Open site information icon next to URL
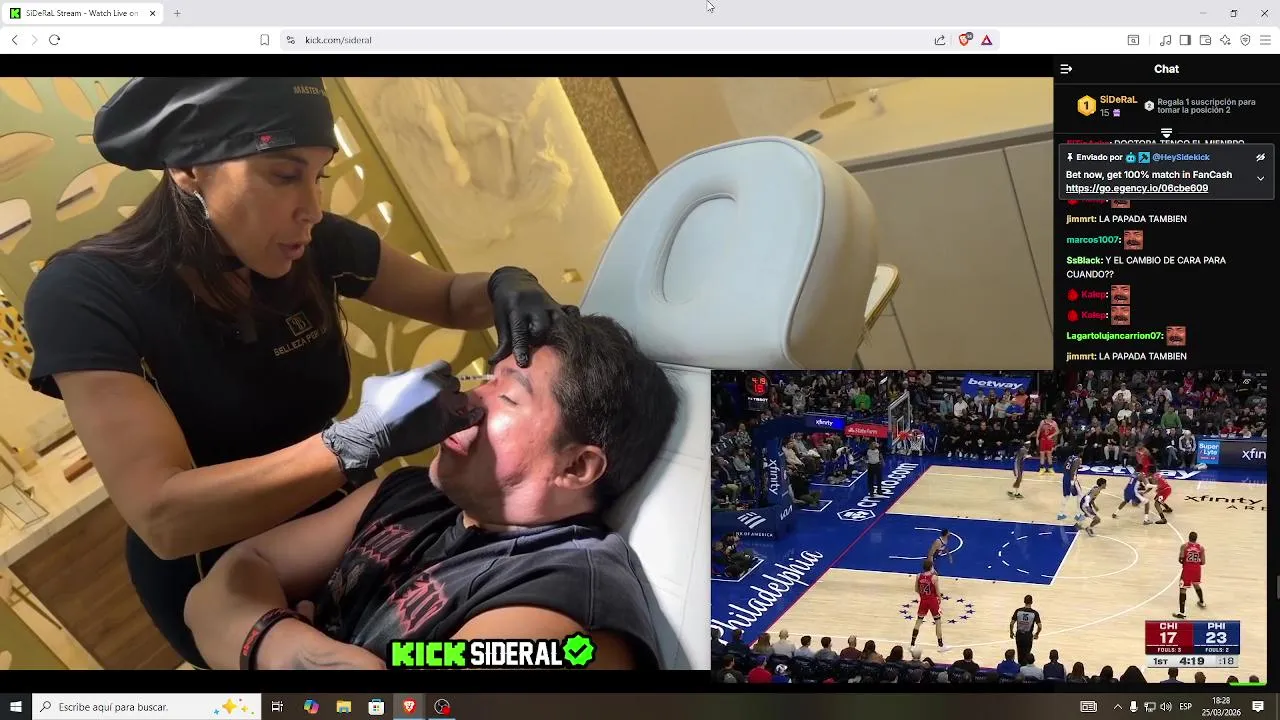This screenshot has width=1280, height=720. point(290,40)
